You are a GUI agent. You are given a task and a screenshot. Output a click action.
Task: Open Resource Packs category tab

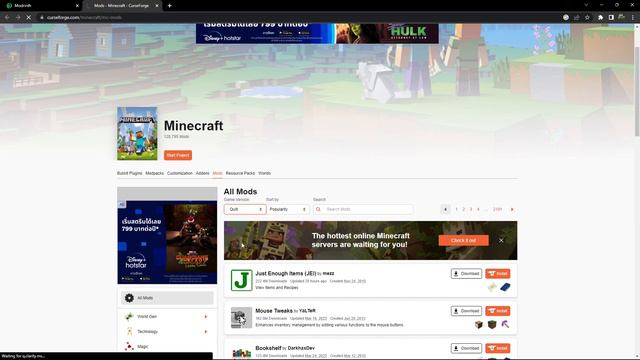[240, 173]
